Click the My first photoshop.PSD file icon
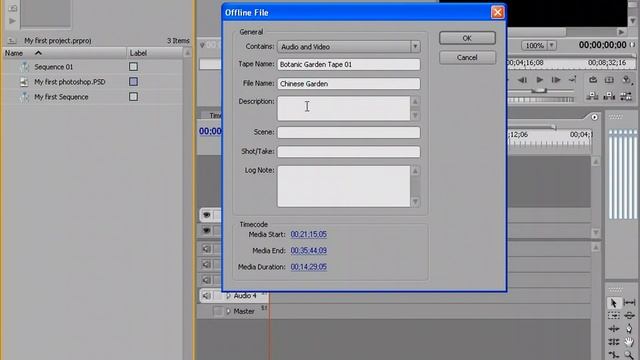Viewport: 640px width, 360px height. click(24, 82)
